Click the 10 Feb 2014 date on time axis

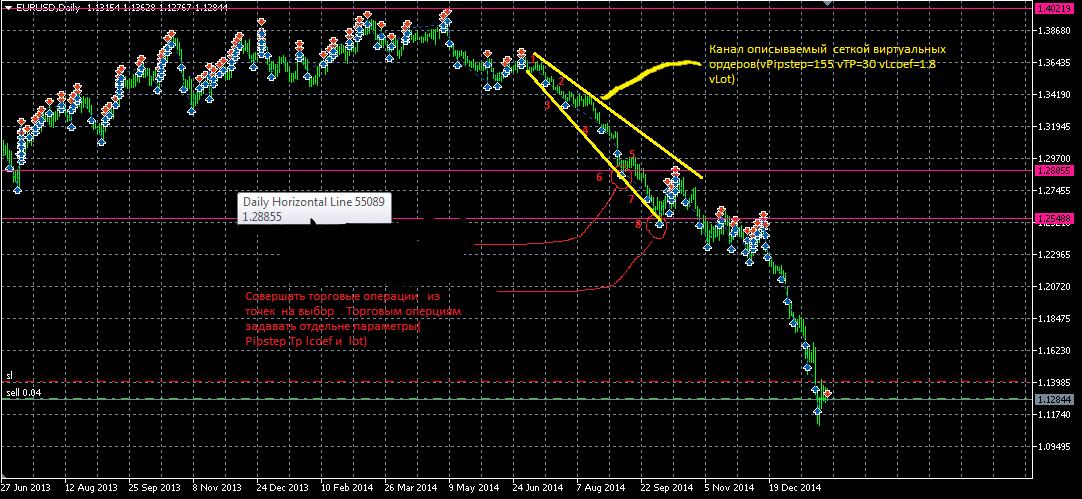pos(347,487)
